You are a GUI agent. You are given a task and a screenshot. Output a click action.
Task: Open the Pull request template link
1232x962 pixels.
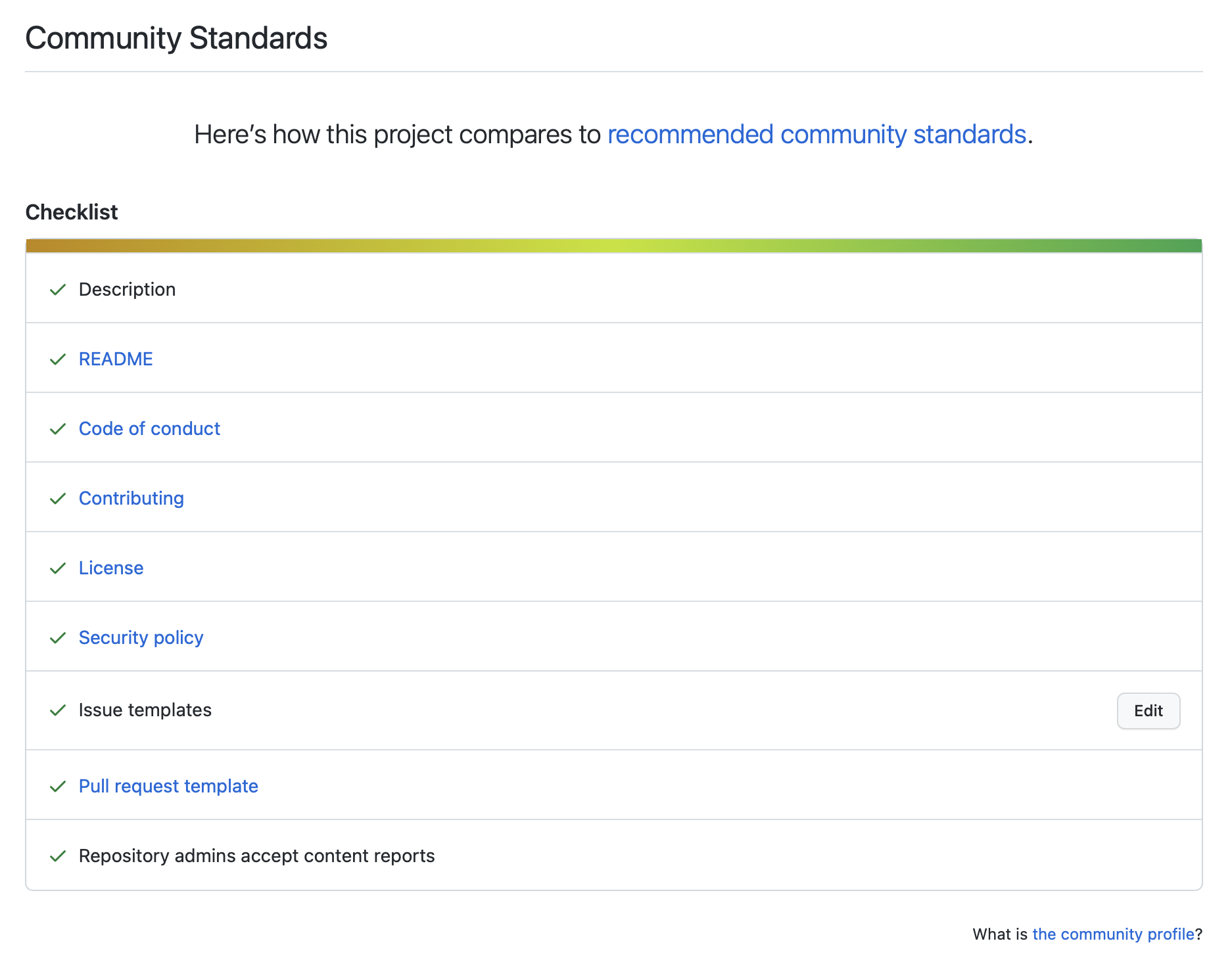coord(168,787)
